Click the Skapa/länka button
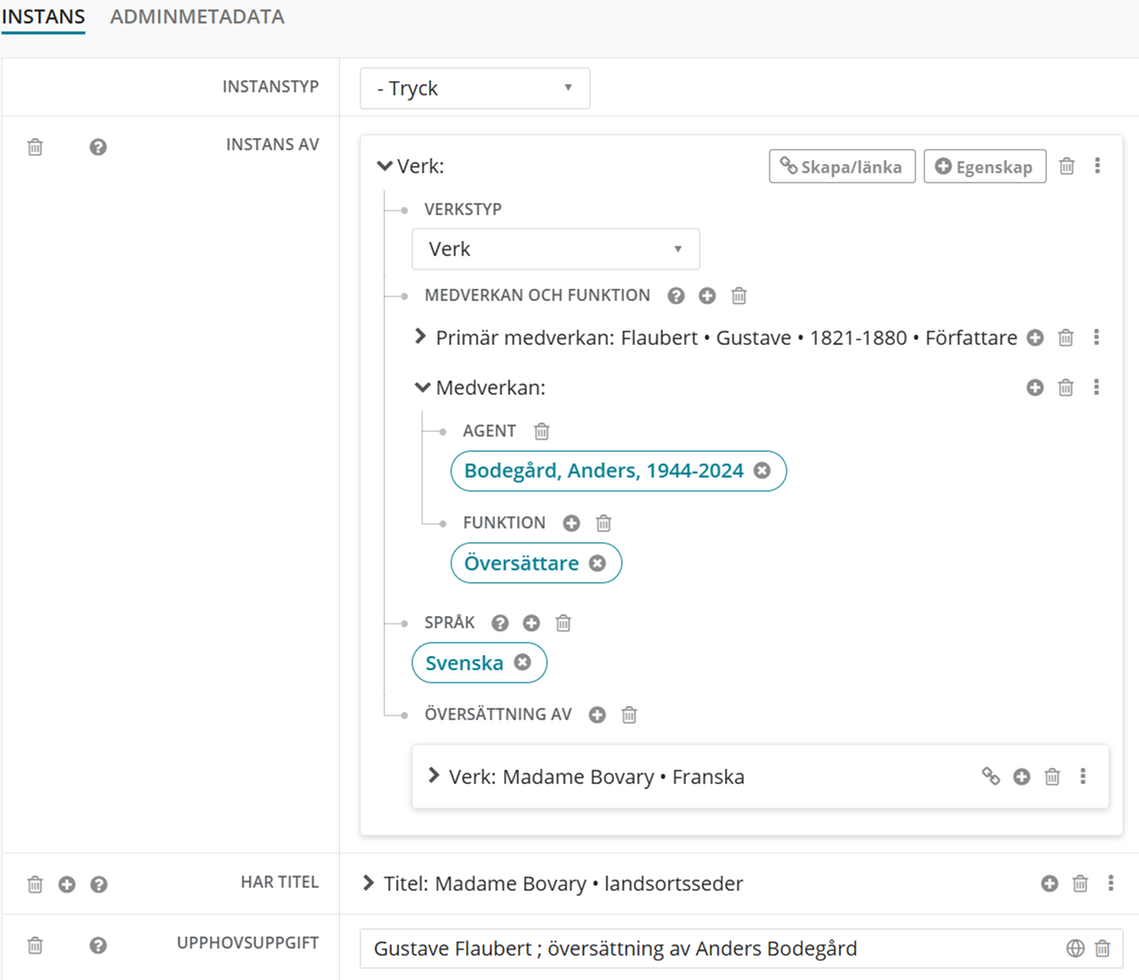Screen dimensions: 1139x980 pos(841,167)
